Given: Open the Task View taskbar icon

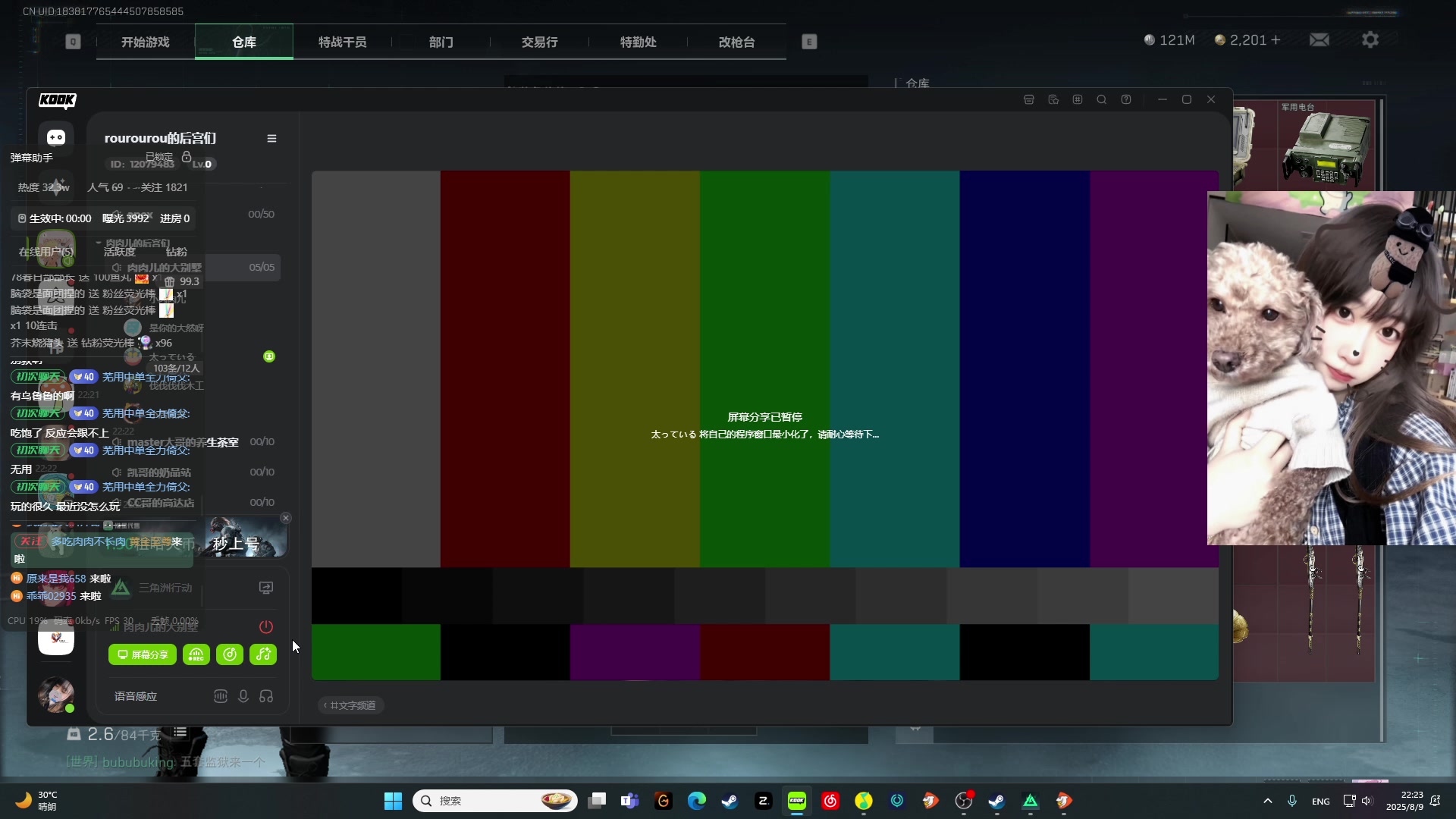Looking at the screenshot, I should pyautogui.click(x=597, y=801).
